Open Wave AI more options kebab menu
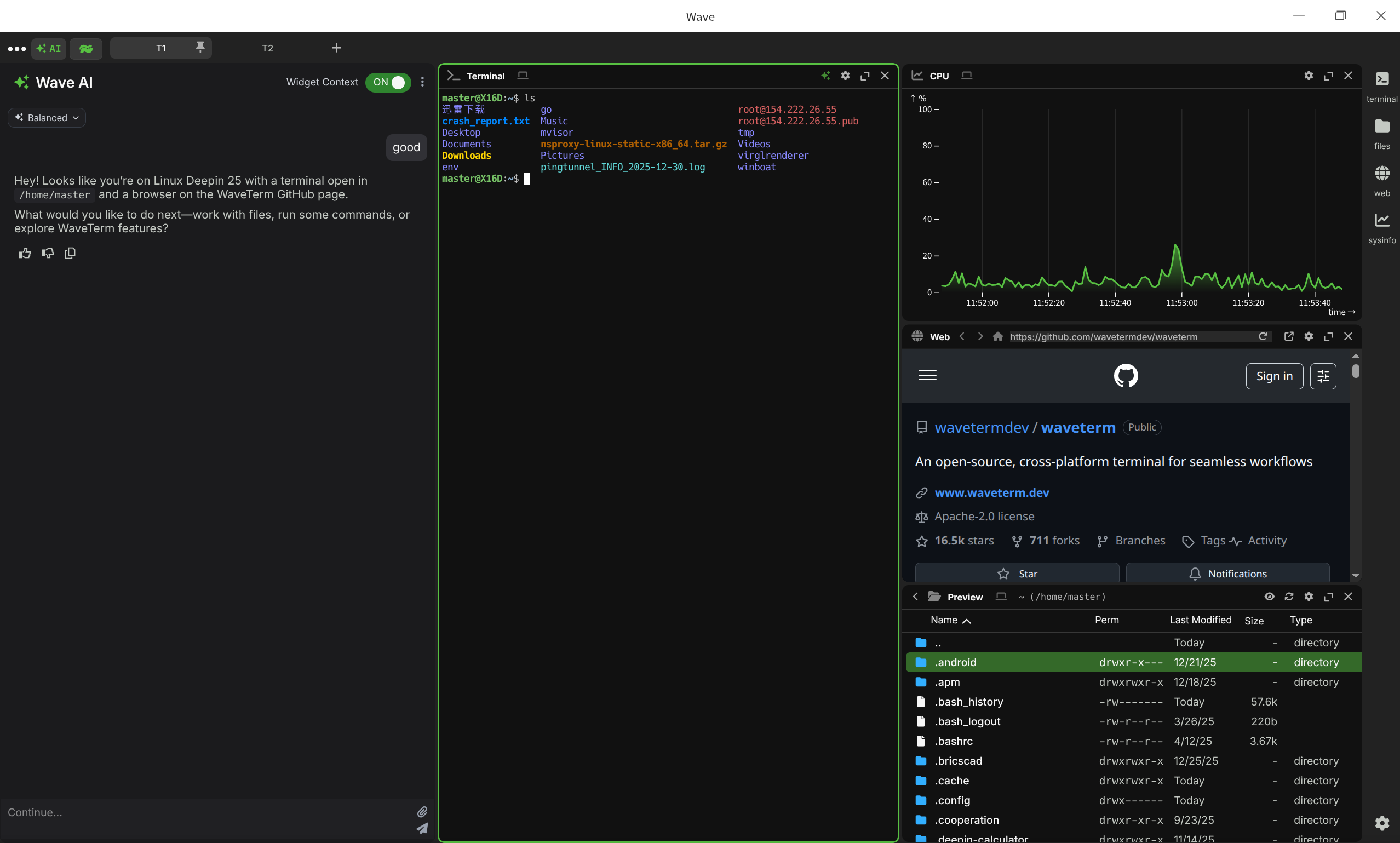This screenshot has width=1400, height=843. point(422,82)
